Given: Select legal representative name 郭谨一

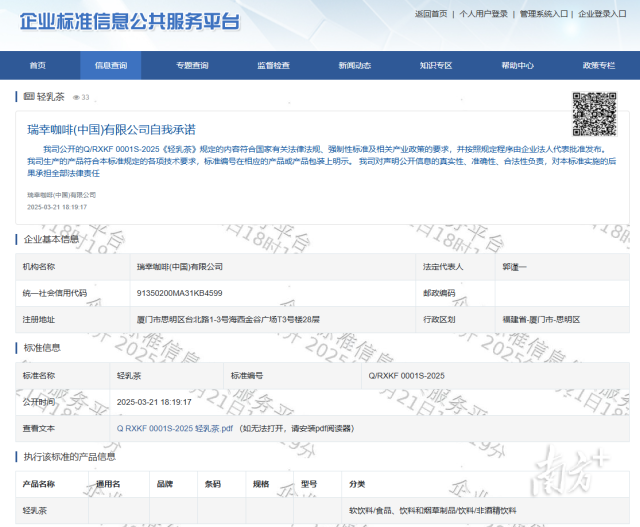Looking at the screenshot, I should [514, 267].
